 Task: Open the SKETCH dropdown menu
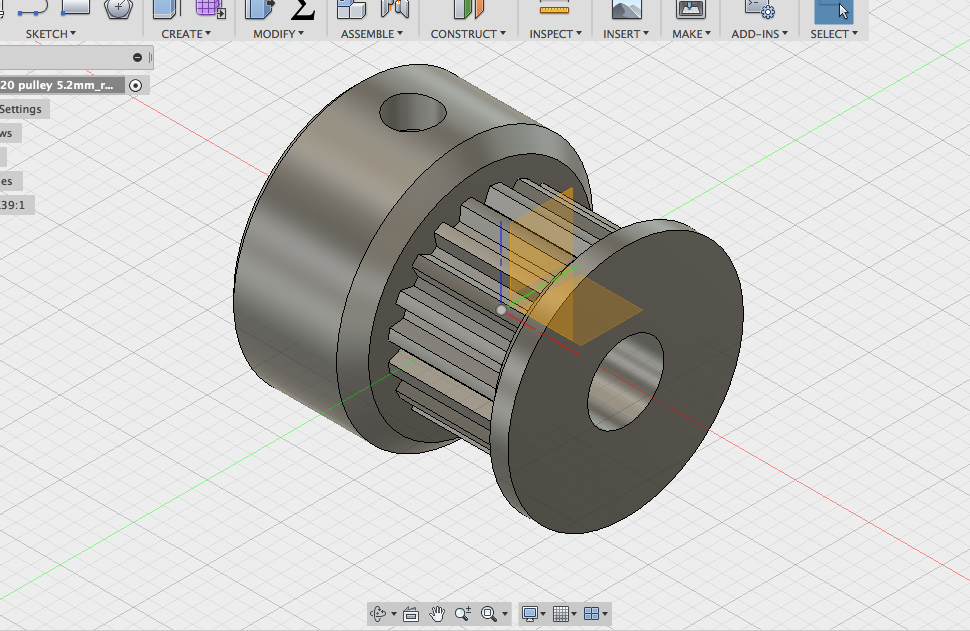coord(51,34)
